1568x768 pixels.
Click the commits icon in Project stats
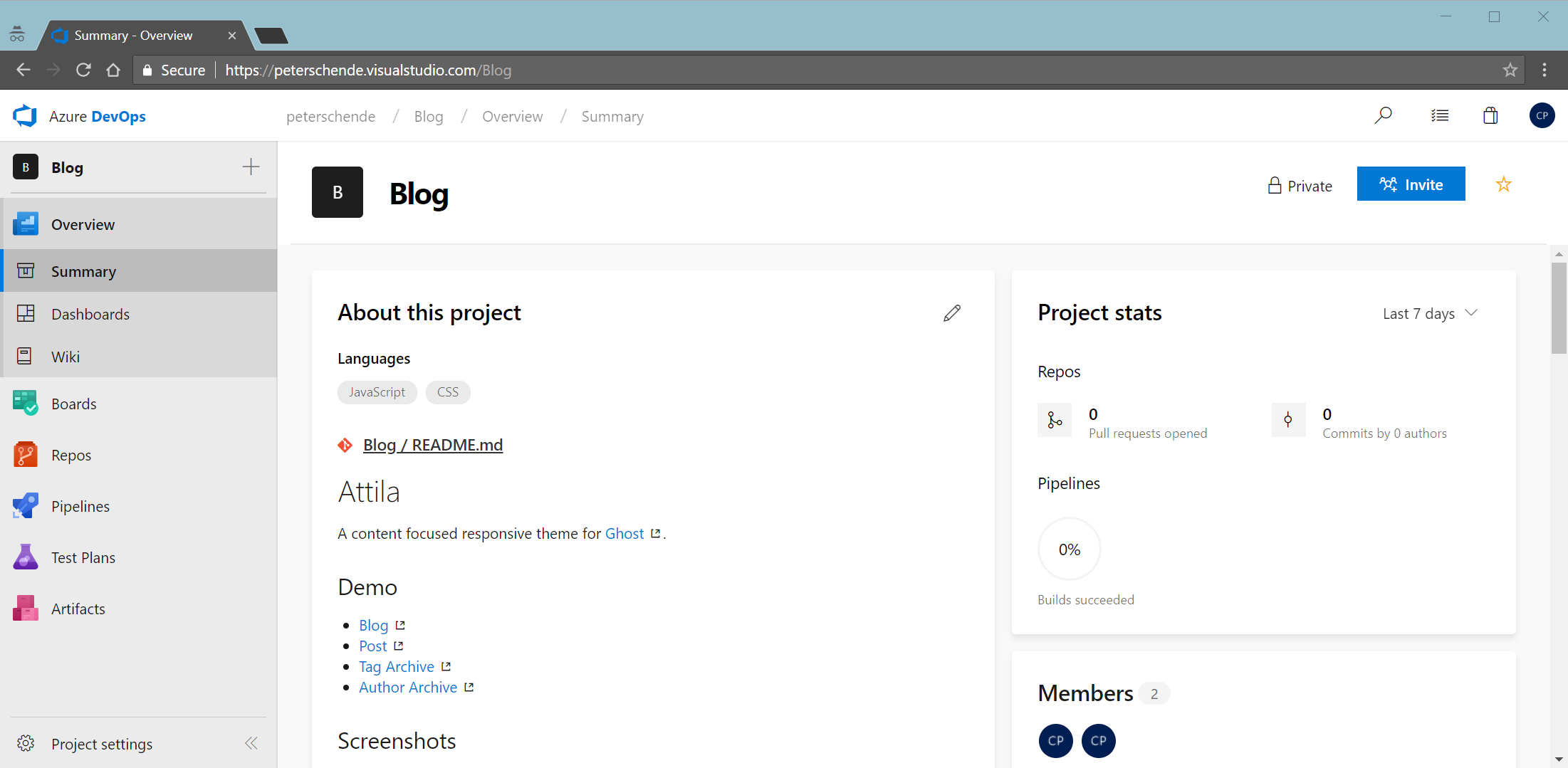1288,421
